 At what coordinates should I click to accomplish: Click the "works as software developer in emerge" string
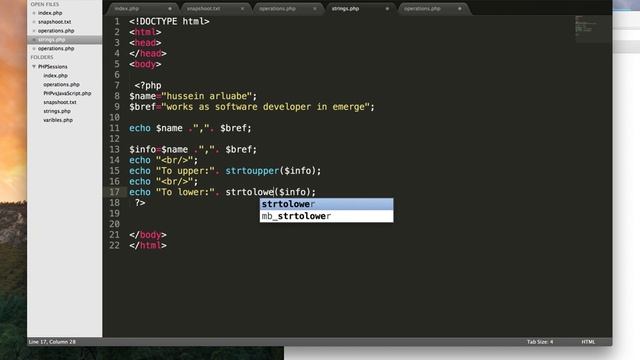(x=265, y=107)
